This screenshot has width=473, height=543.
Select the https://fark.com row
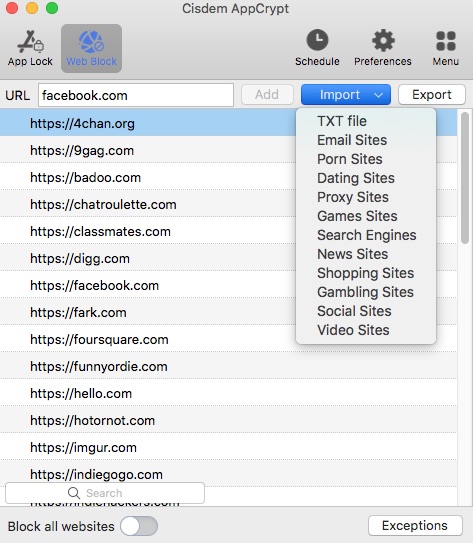[228, 312]
